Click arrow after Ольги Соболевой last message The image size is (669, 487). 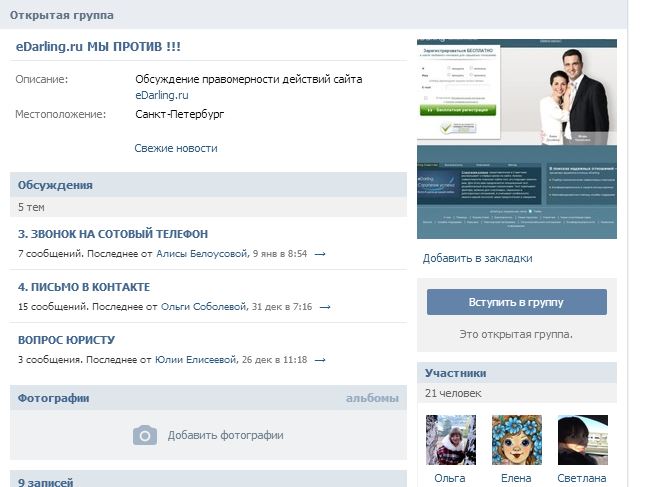point(325,307)
